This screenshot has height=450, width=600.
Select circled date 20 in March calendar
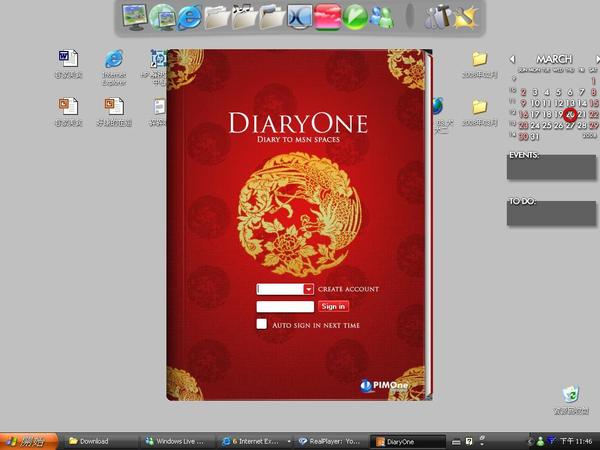pyautogui.click(x=571, y=114)
